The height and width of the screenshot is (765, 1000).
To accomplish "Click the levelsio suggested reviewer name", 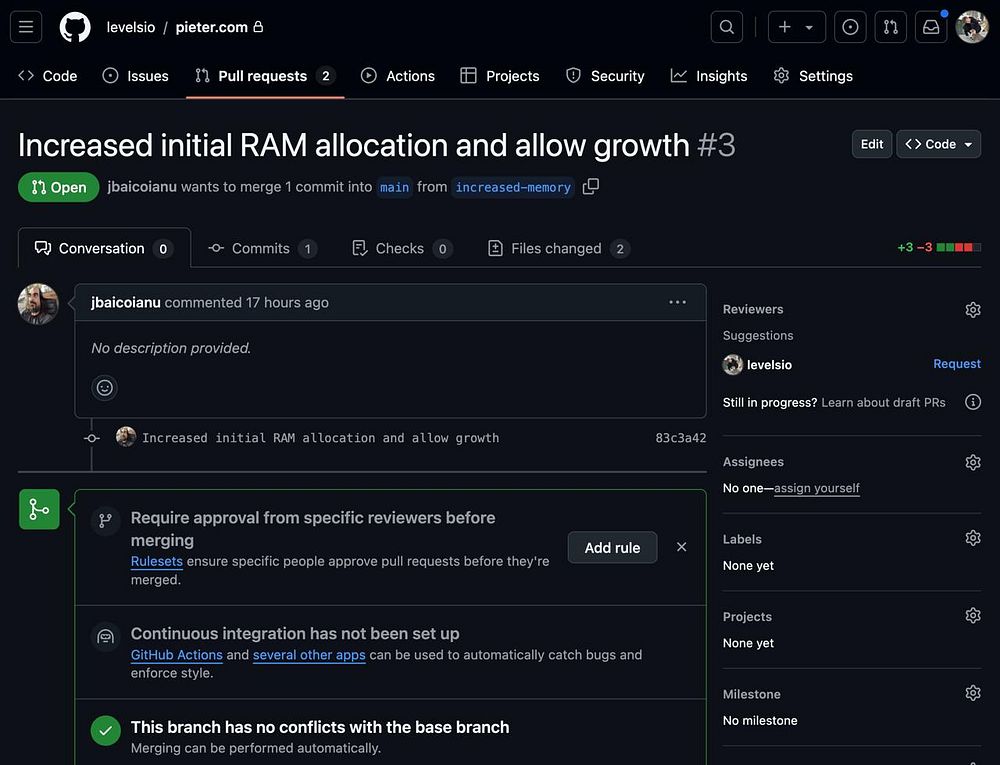I will [769, 365].
